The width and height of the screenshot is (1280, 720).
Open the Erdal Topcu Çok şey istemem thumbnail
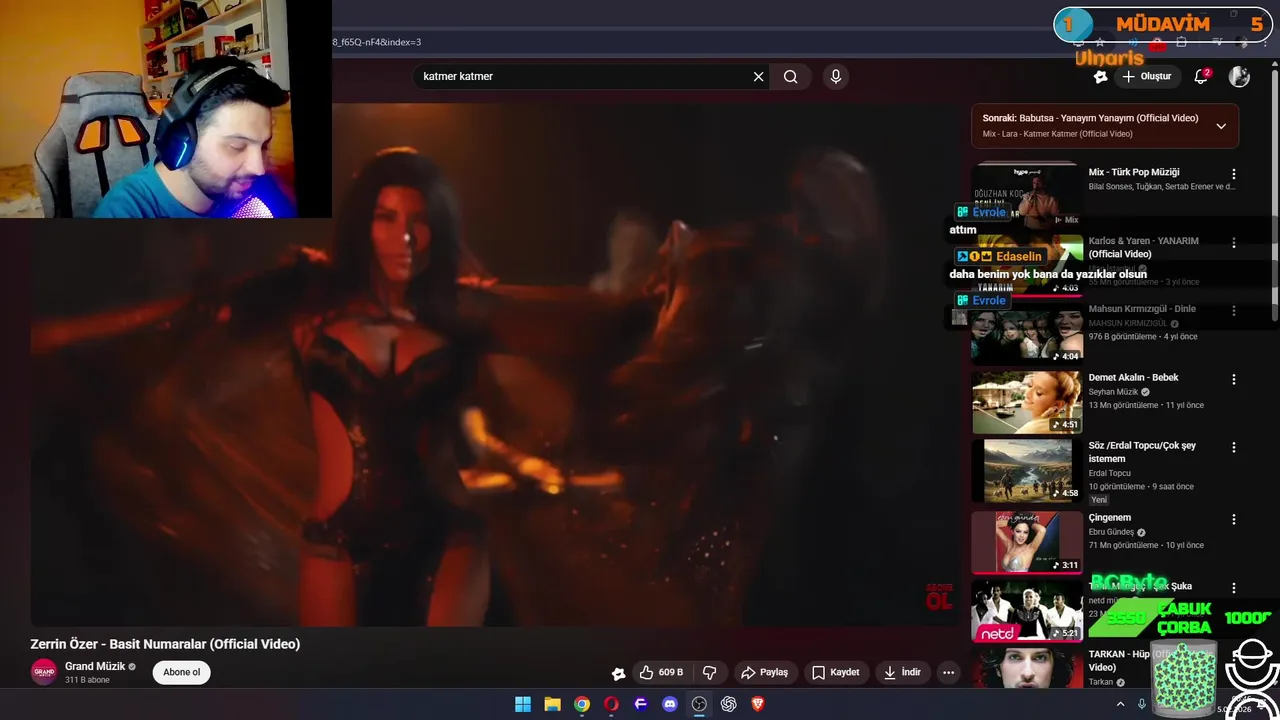pos(1027,470)
